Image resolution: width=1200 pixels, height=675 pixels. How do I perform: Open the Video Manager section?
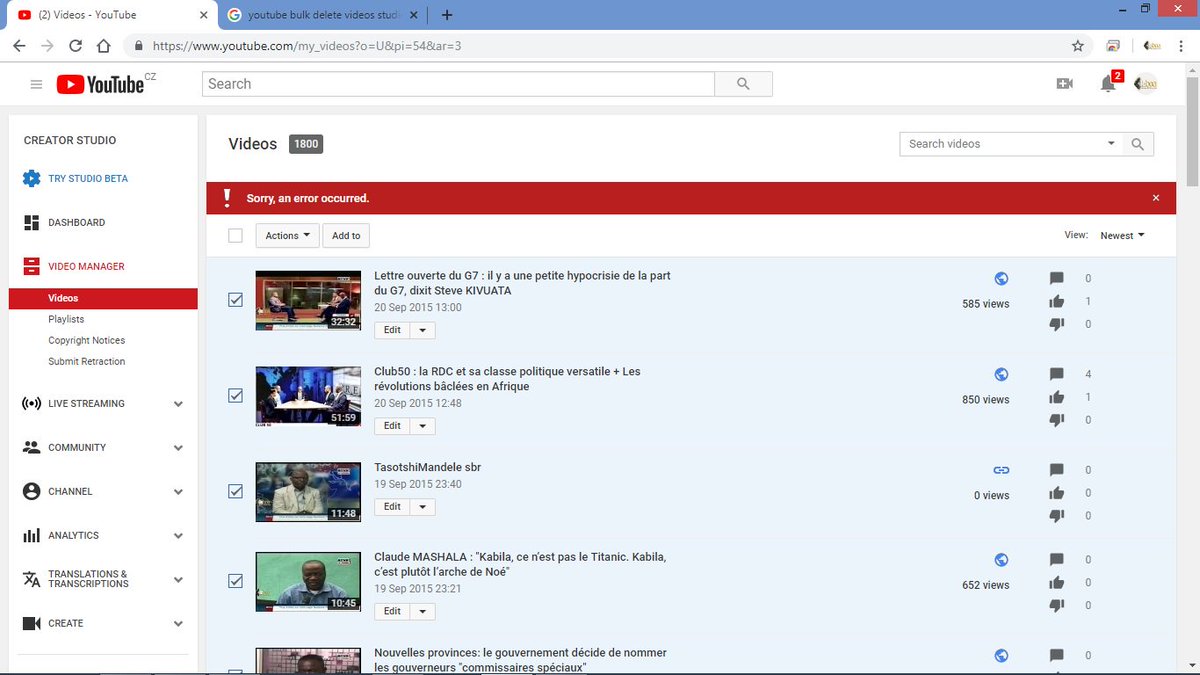click(x=86, y=266)
